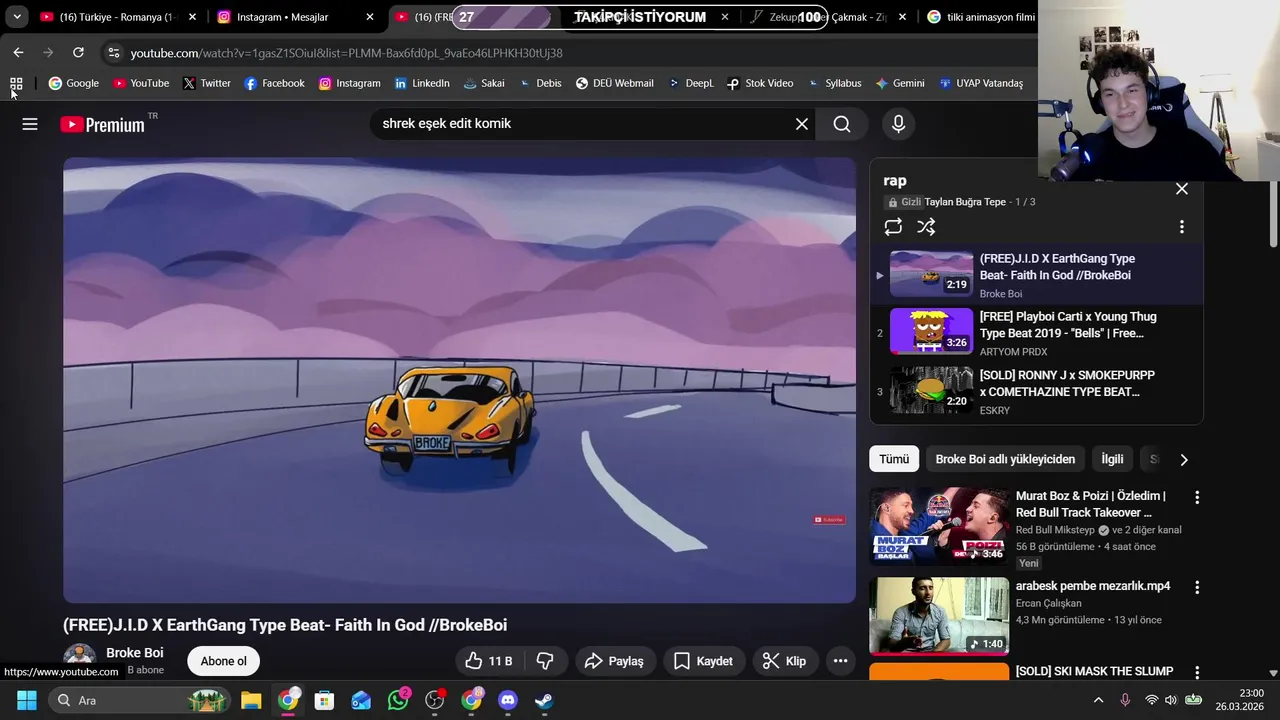The width and height of the screenshot is (1280, 720).
Task: Run search with the magnifier button
Action: (x=842, y=124)
